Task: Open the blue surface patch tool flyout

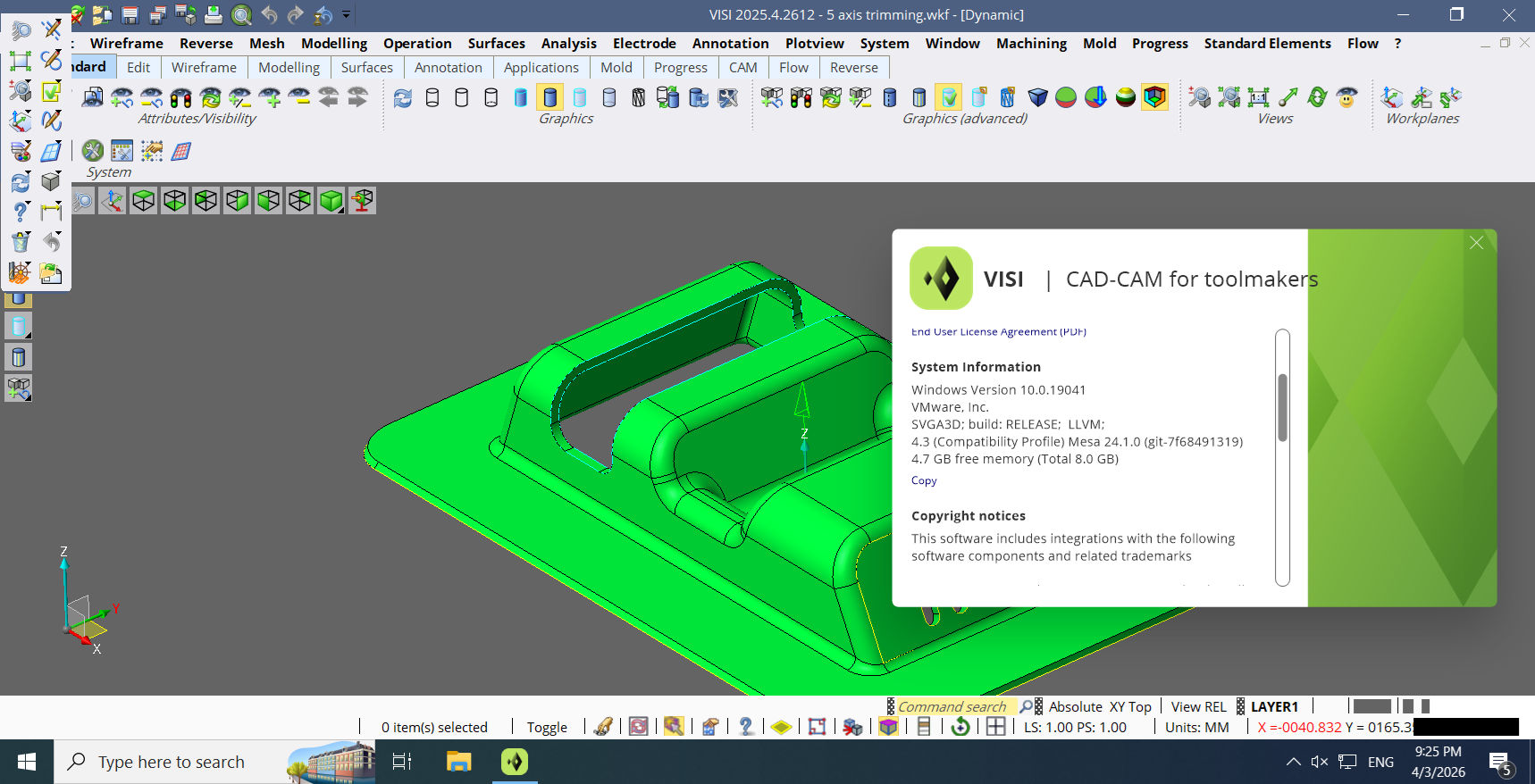Action: coord(52,151)
